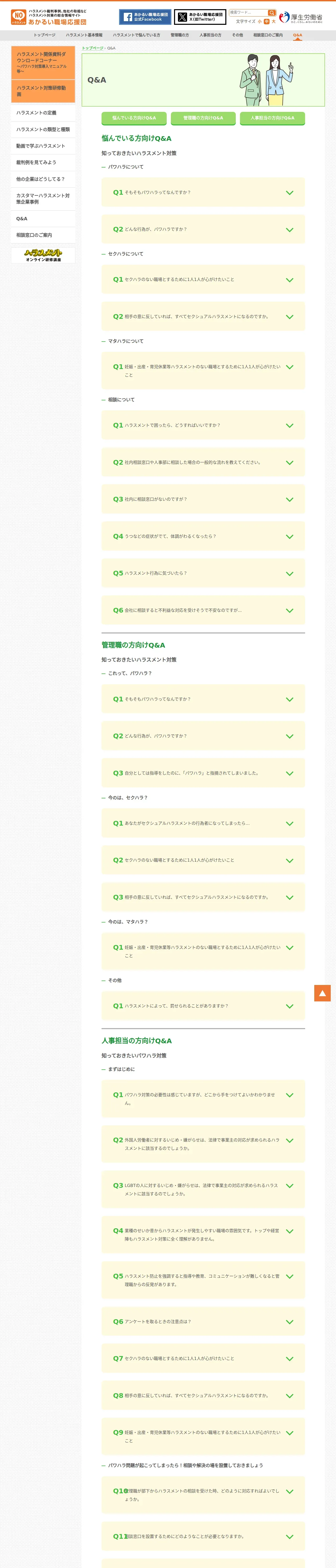336x1568 pixels.
Task: Open 相談窓口のご案内 in the navigation bar
Action: [268, 35]
